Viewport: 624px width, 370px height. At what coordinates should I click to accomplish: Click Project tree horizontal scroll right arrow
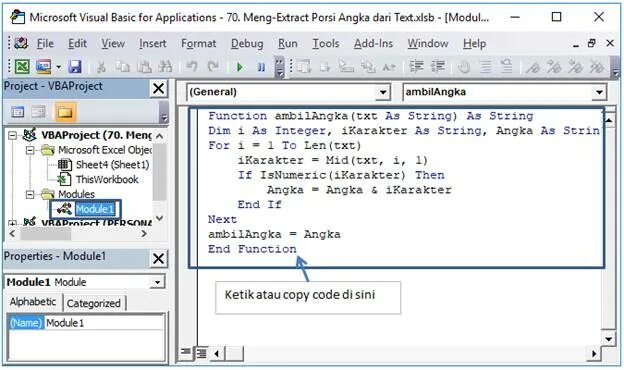(144, 234)
